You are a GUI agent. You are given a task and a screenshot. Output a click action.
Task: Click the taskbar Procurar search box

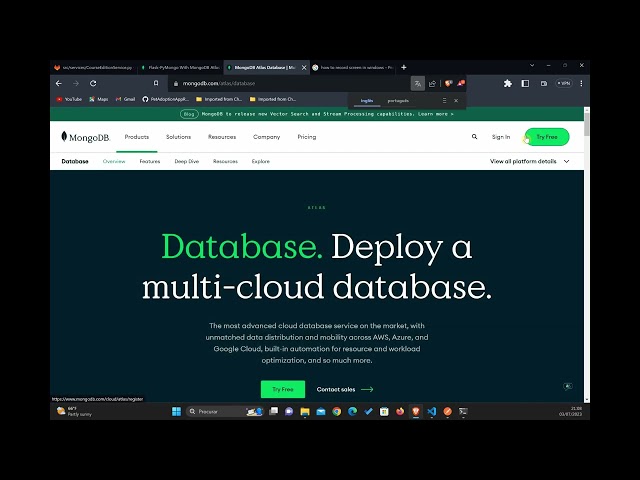(224, 411)
